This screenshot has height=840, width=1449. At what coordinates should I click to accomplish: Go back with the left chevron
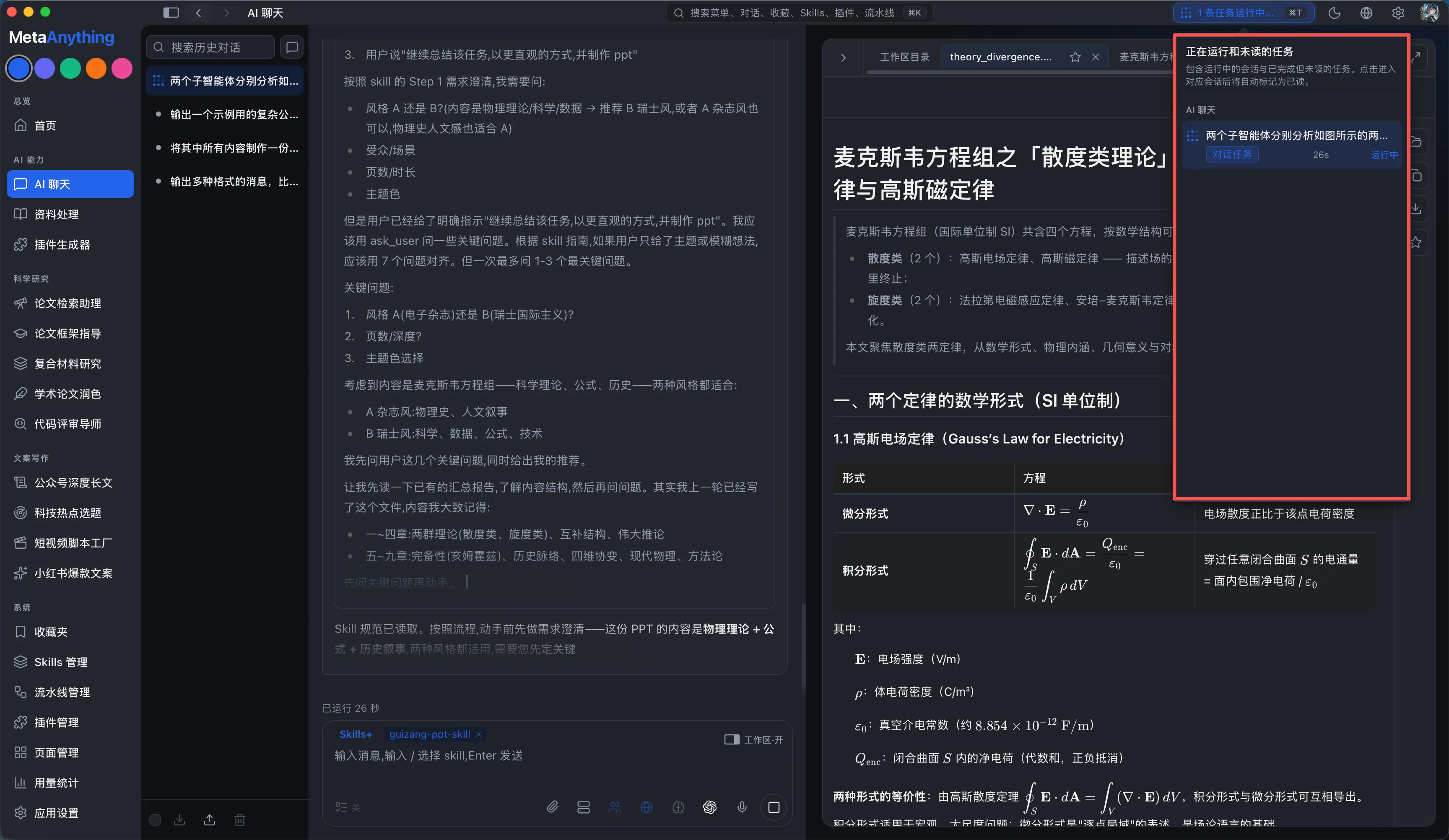(x=198, y=13)
